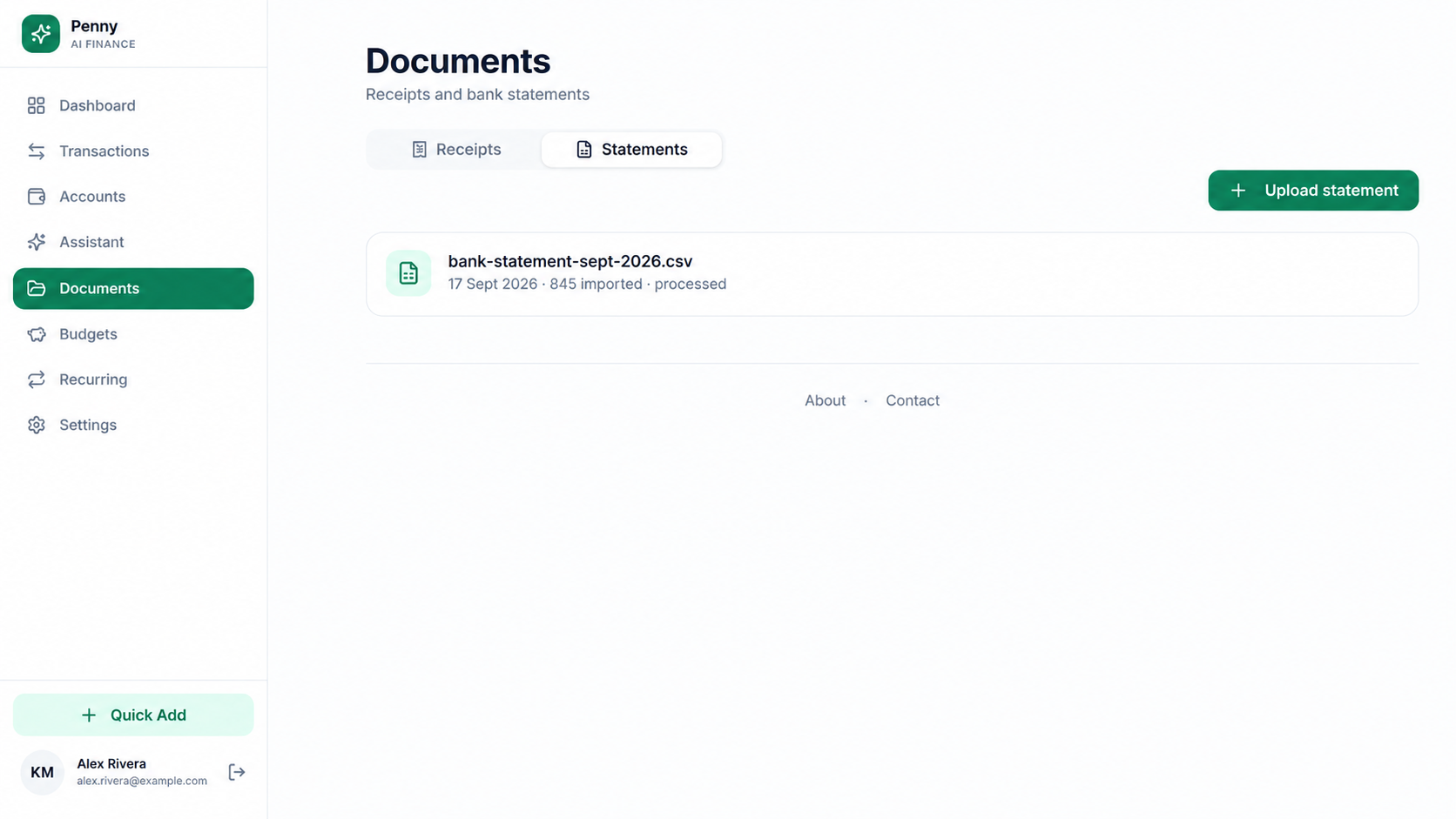Click the Upload statement button label
The height and width of the screenshot is (819, 1456).
coord(1331,191)
